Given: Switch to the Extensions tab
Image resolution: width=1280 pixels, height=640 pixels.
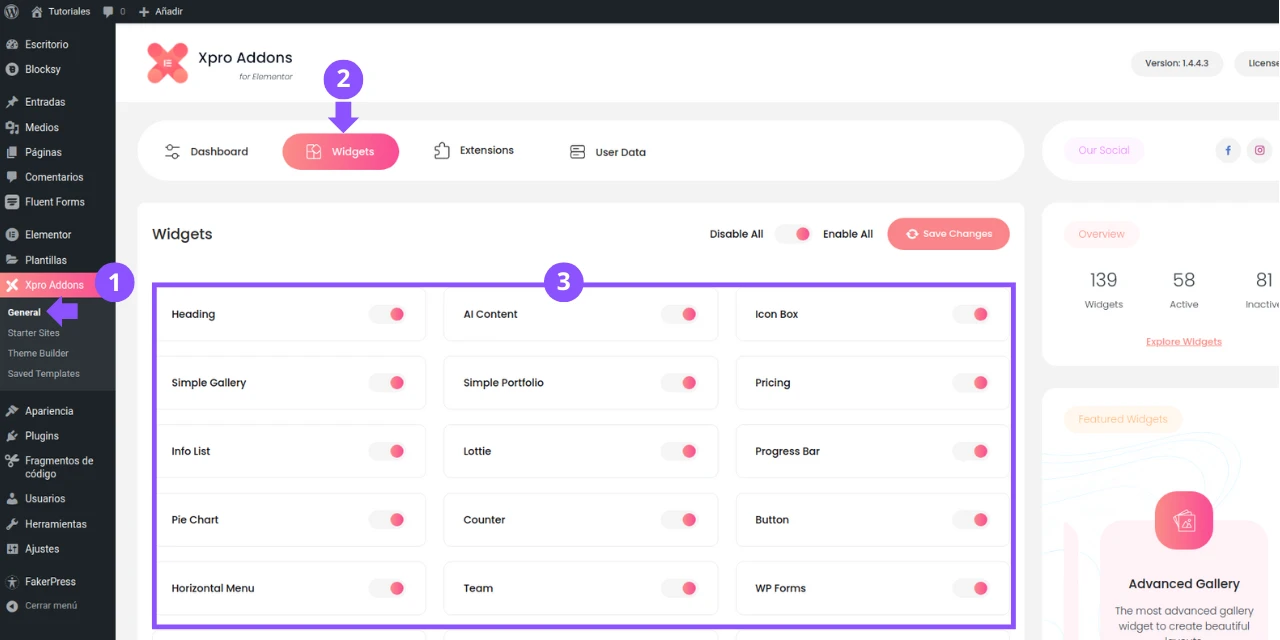Looking at the screenshot, I should [474, 151].
